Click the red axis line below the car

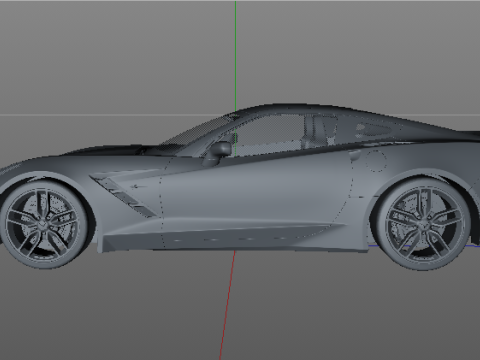tap(227, 305)
